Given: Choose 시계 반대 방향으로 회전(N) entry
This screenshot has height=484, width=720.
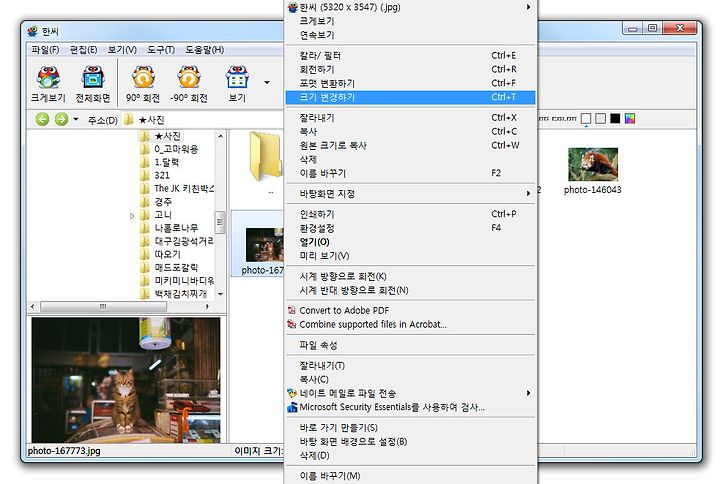Looking at the screenshot, I should (410, 290).
